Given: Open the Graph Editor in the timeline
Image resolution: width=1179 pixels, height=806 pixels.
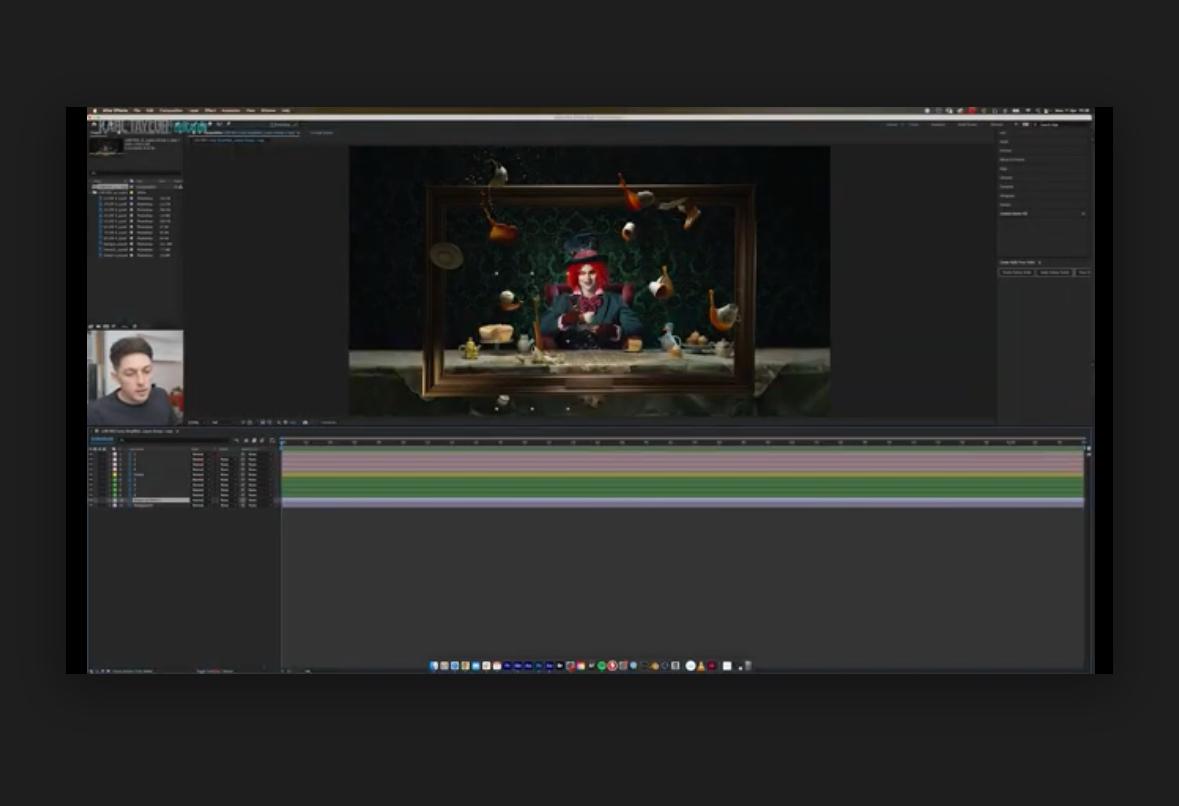Looking at the screenshot, I should (x=272, y=440).
